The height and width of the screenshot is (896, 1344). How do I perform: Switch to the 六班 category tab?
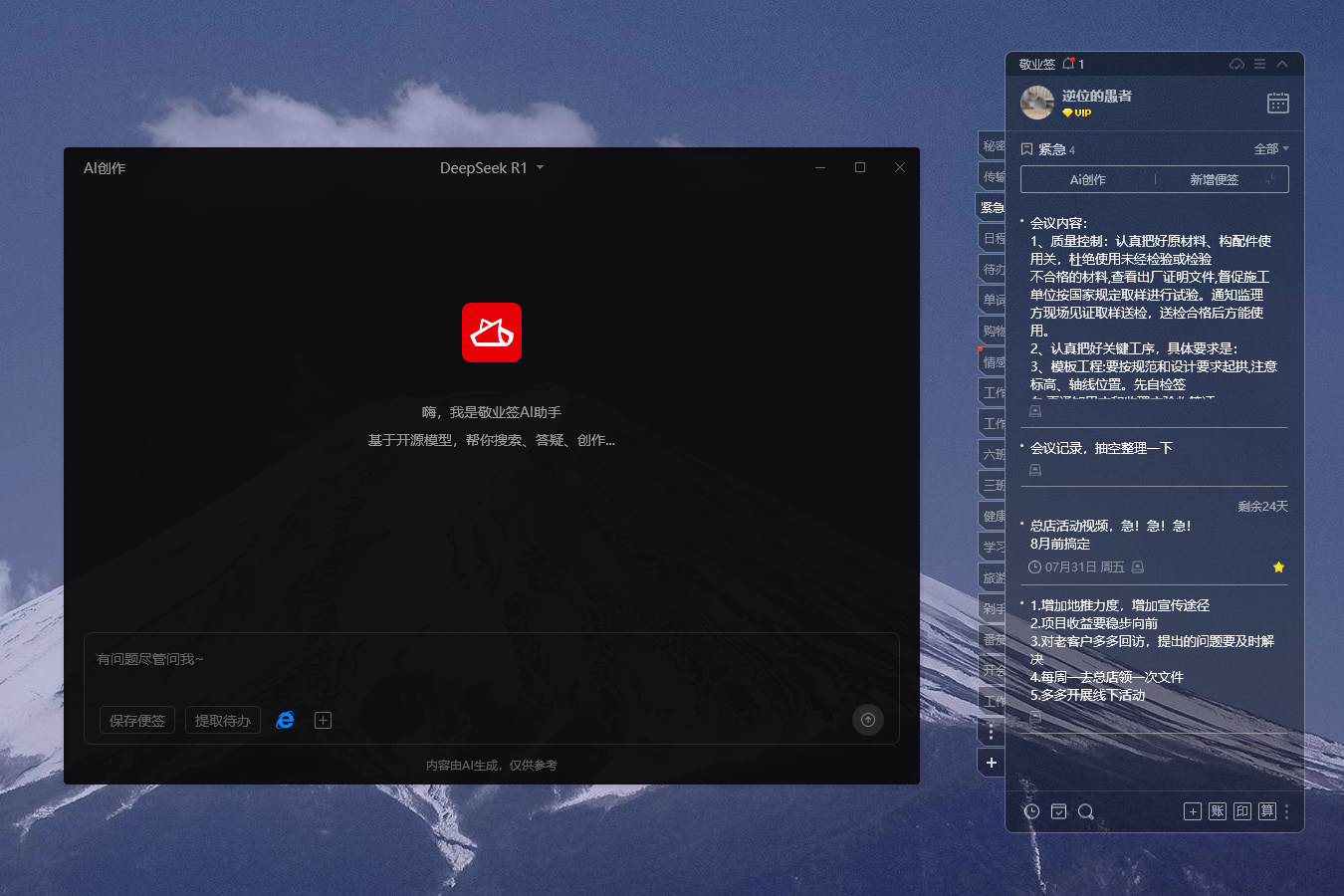pos(993,454)
